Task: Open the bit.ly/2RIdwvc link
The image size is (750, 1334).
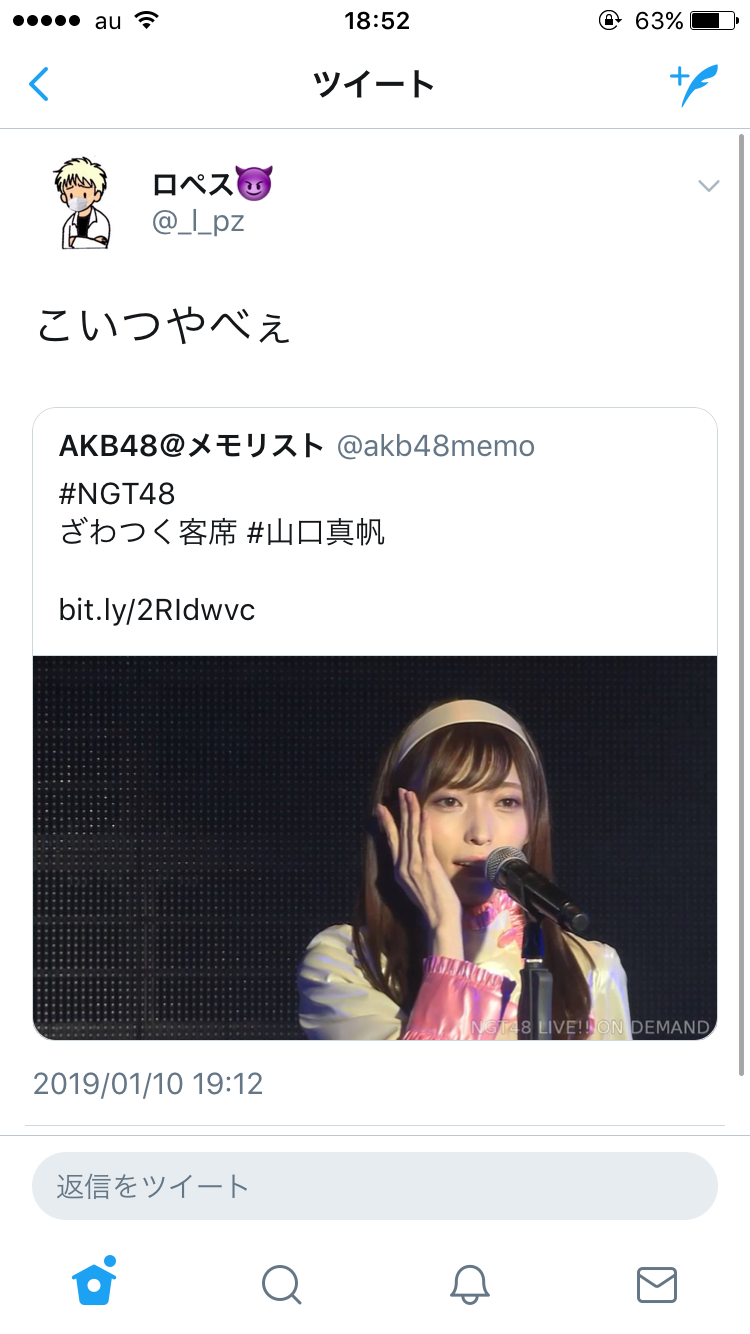Action: pyautogui.click(x=157, y=609)
